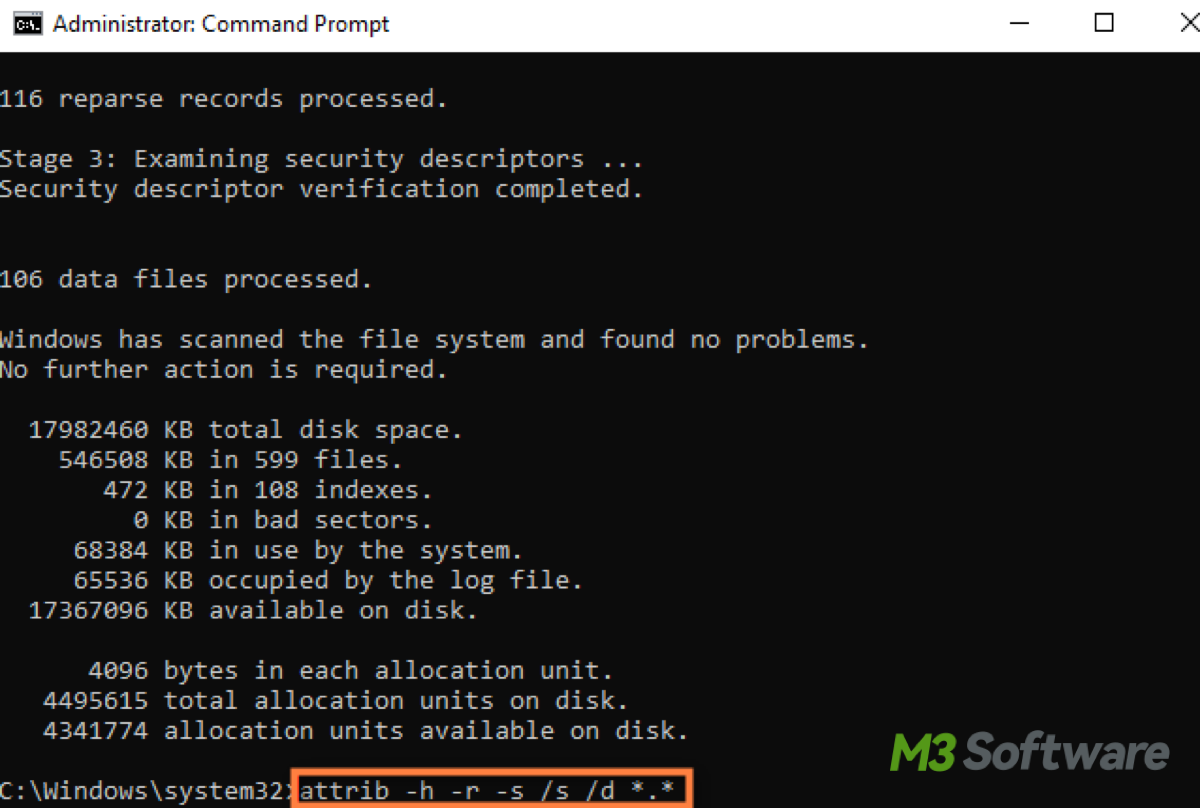Click the 'found no problems' scan result line
This screenshot has height=808, width=1200.
(x=434, y=340)
